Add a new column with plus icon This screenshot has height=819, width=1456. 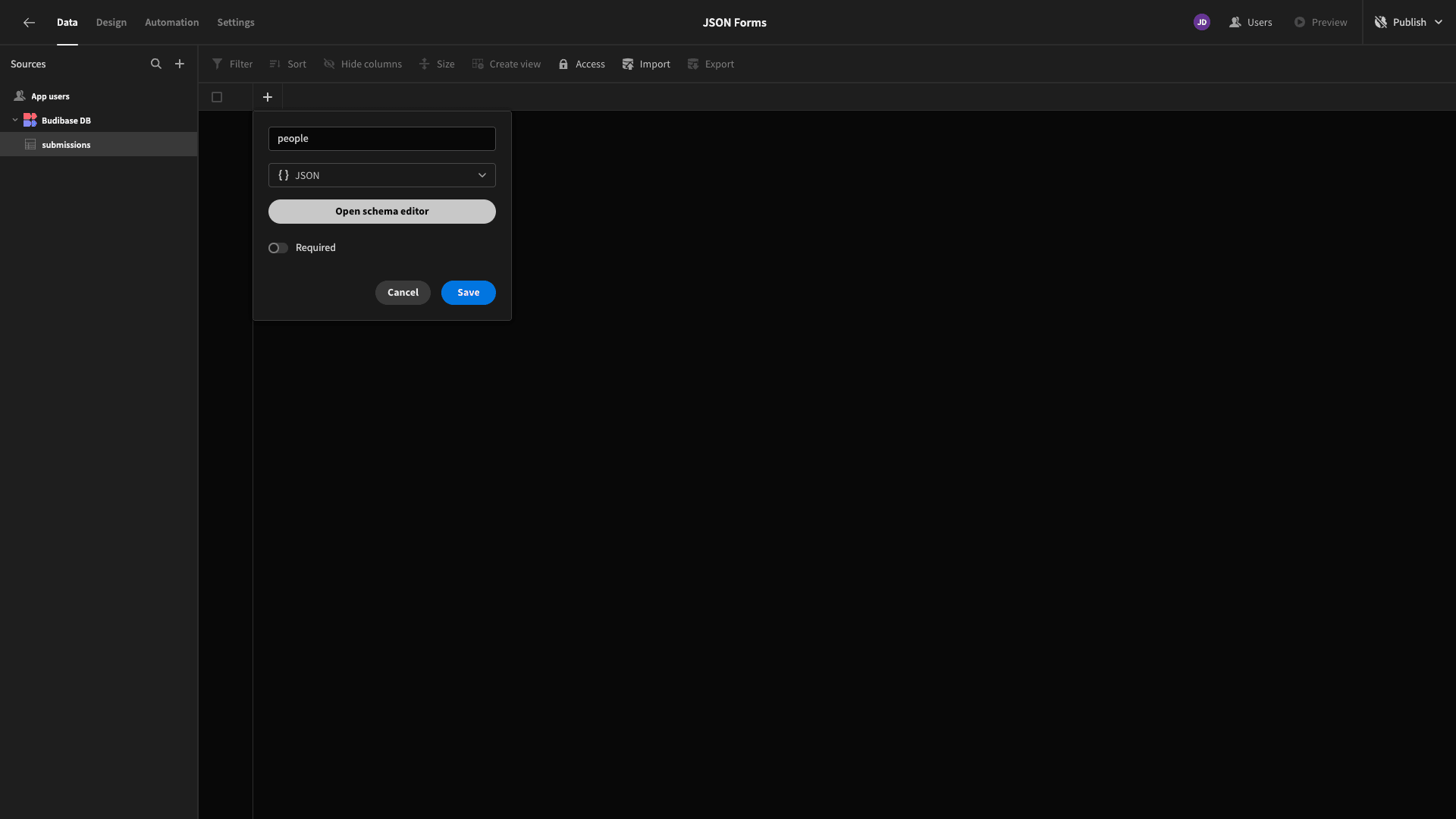pos(268,97)
